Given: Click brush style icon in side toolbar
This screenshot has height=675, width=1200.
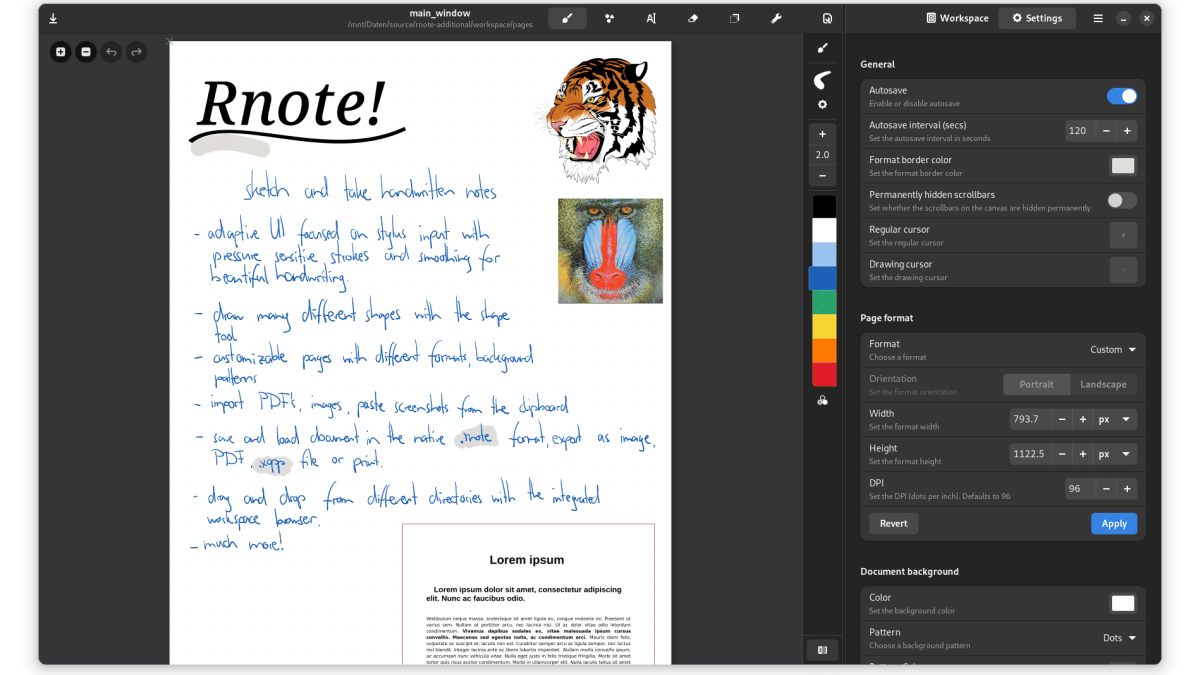Looking at the screenshot, I should (x=822, y=47).
